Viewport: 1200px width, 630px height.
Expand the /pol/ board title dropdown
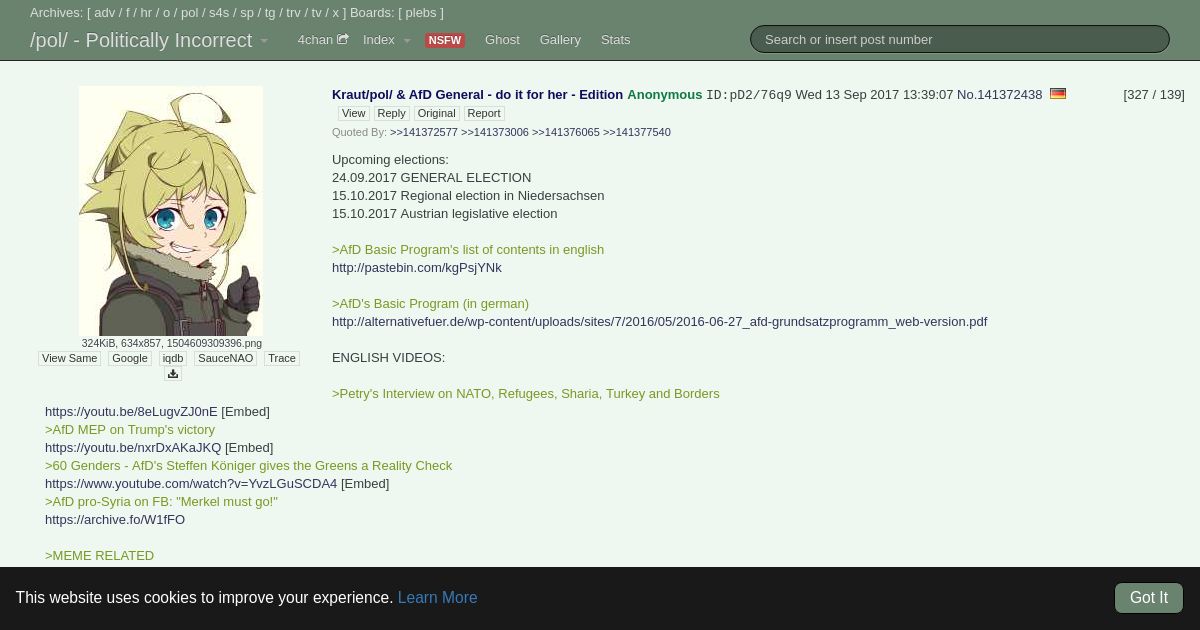click(264, 41)
